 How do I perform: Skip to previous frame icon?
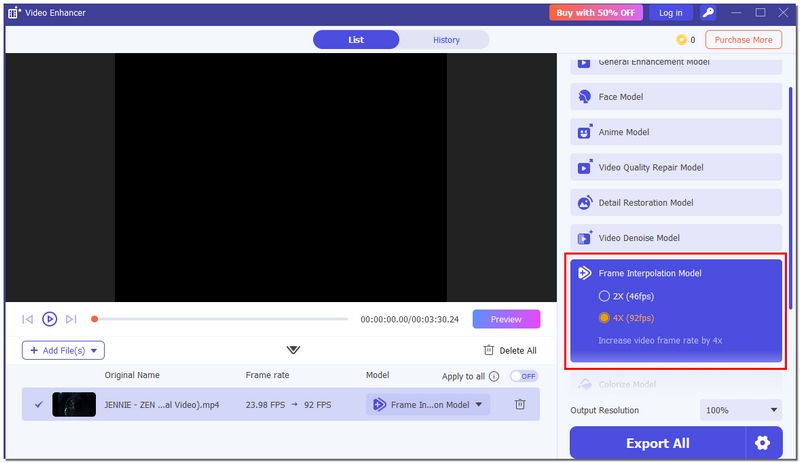point(27,319)
